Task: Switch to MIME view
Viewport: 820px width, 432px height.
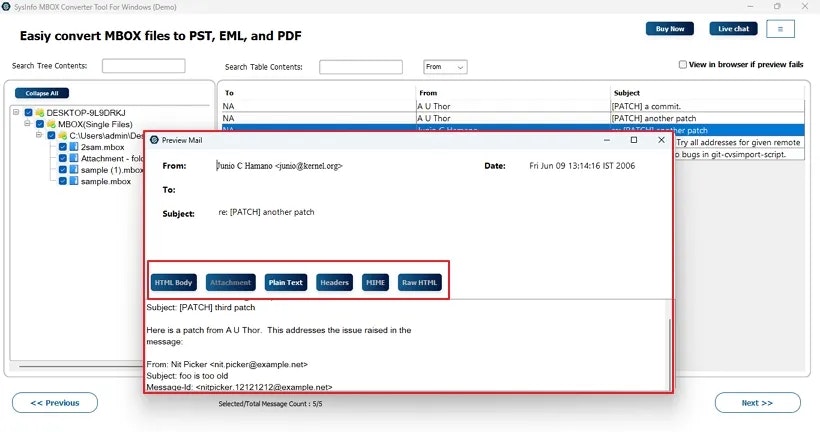Action: 375,282
